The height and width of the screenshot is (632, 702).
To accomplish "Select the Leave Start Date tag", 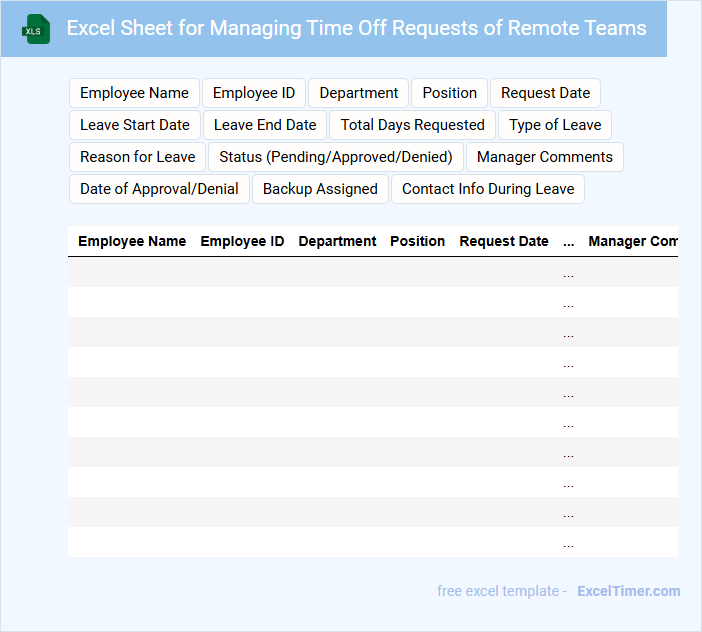I will coord(135,125).
